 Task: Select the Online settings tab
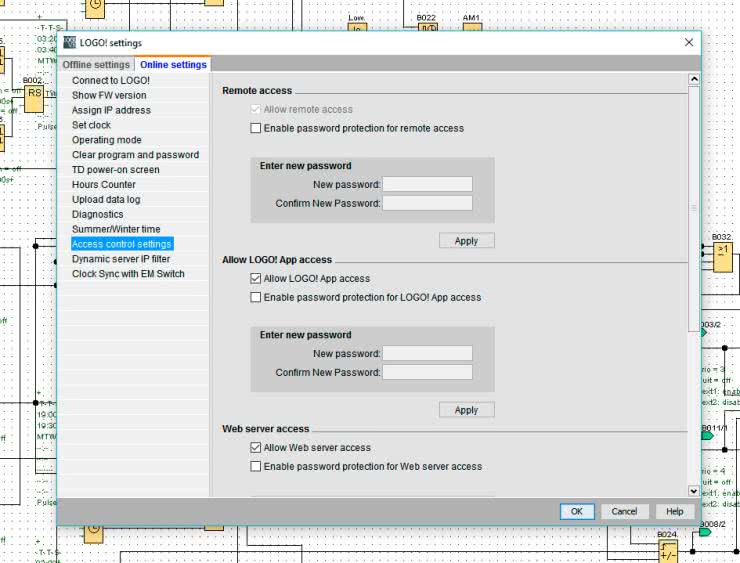point(173,65)
